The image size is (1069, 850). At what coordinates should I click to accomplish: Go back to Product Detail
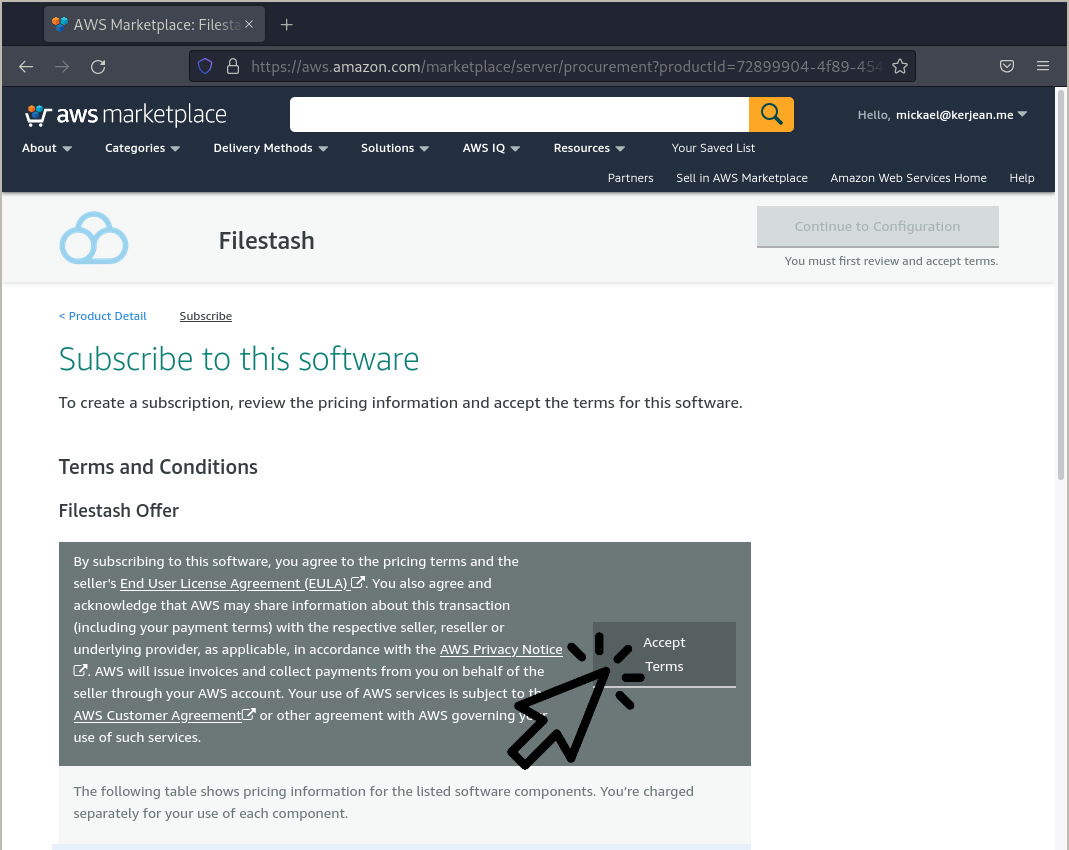click(x=102, y=316)
